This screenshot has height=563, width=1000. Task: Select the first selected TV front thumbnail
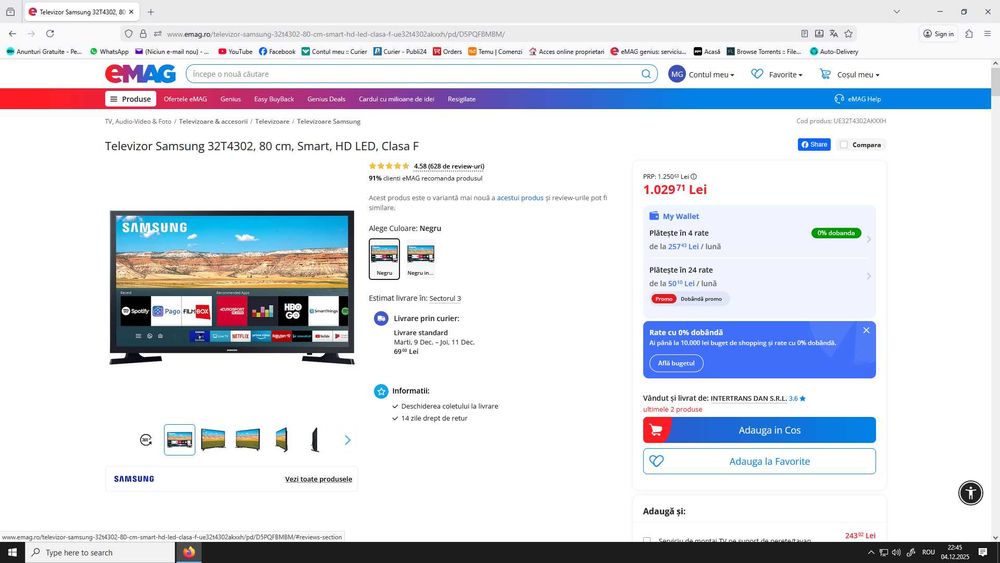179,440
